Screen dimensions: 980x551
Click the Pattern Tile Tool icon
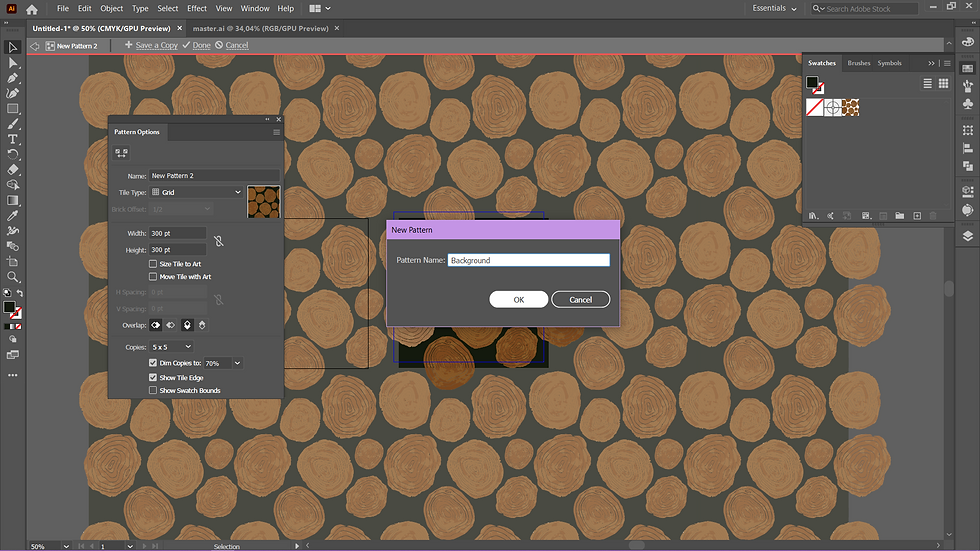tap(121, 152)
